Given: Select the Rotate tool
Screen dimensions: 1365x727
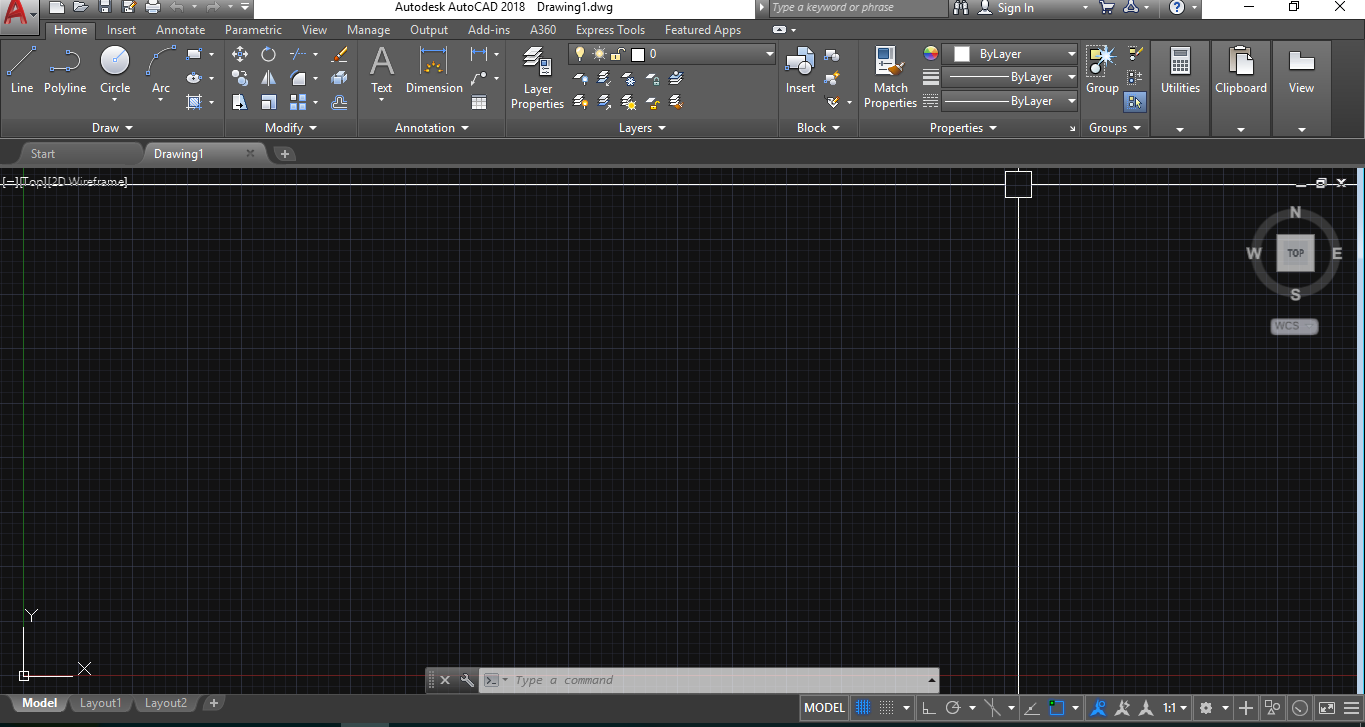Looking at the screenshot, I should tap(269, 54).
